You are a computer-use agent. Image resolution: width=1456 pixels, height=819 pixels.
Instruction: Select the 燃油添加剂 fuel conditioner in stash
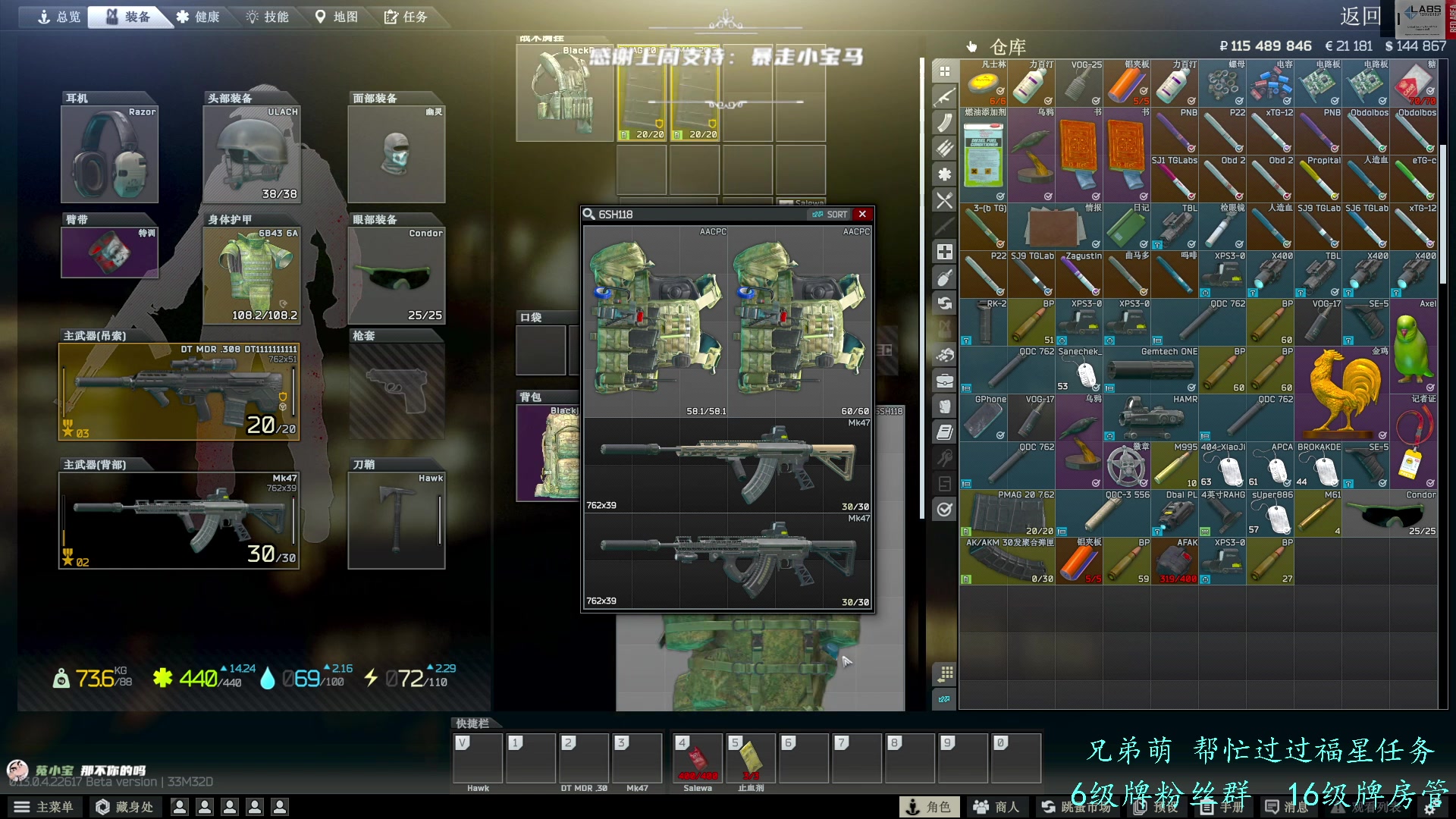984,155
